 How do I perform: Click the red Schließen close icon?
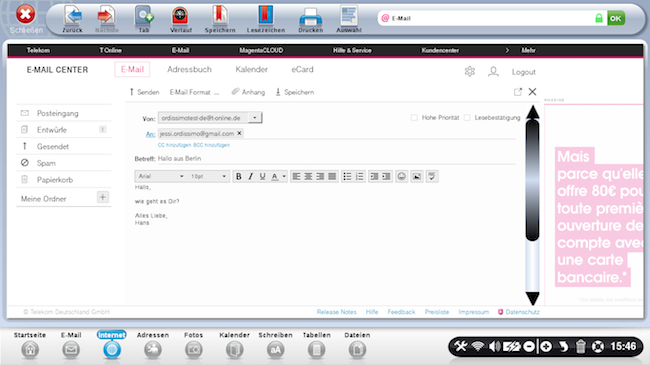tap(26, 14)
